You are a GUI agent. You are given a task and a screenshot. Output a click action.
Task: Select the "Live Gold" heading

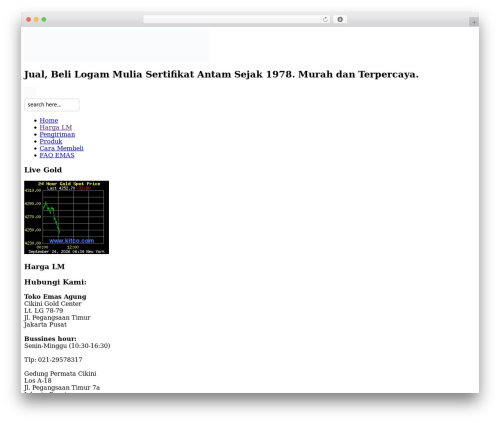(x=43, y=170)
